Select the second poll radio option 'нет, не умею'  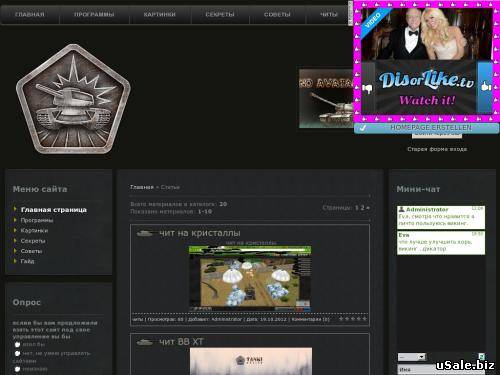[17, 353]
